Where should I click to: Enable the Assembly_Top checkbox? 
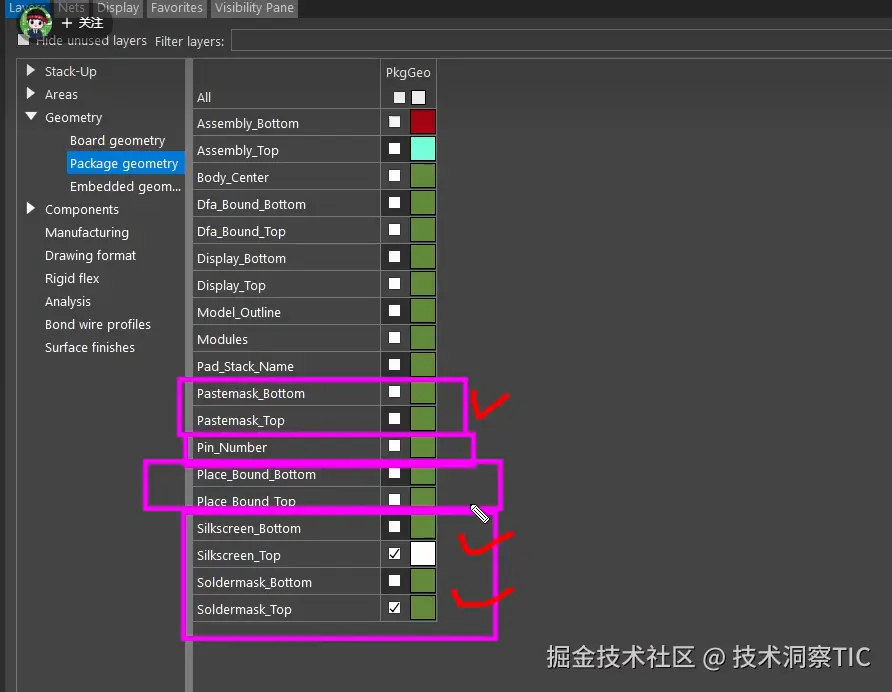coord(394,149)
